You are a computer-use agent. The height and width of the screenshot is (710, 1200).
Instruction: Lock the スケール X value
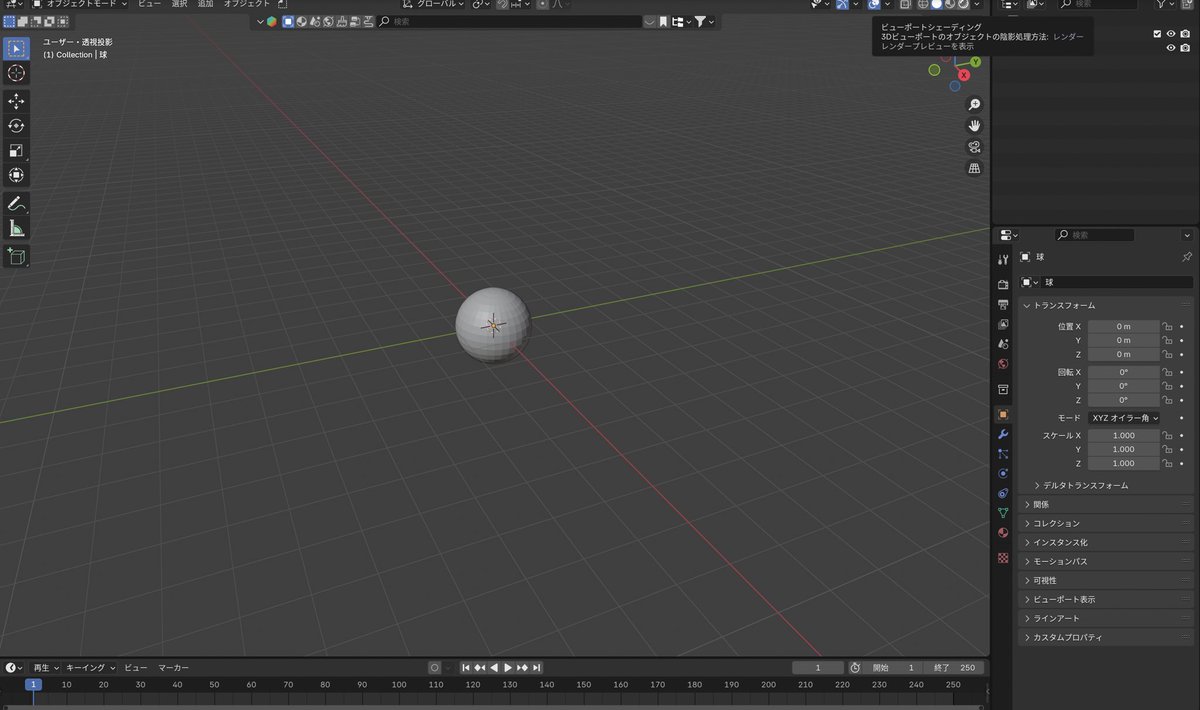tap(1167, 436)
